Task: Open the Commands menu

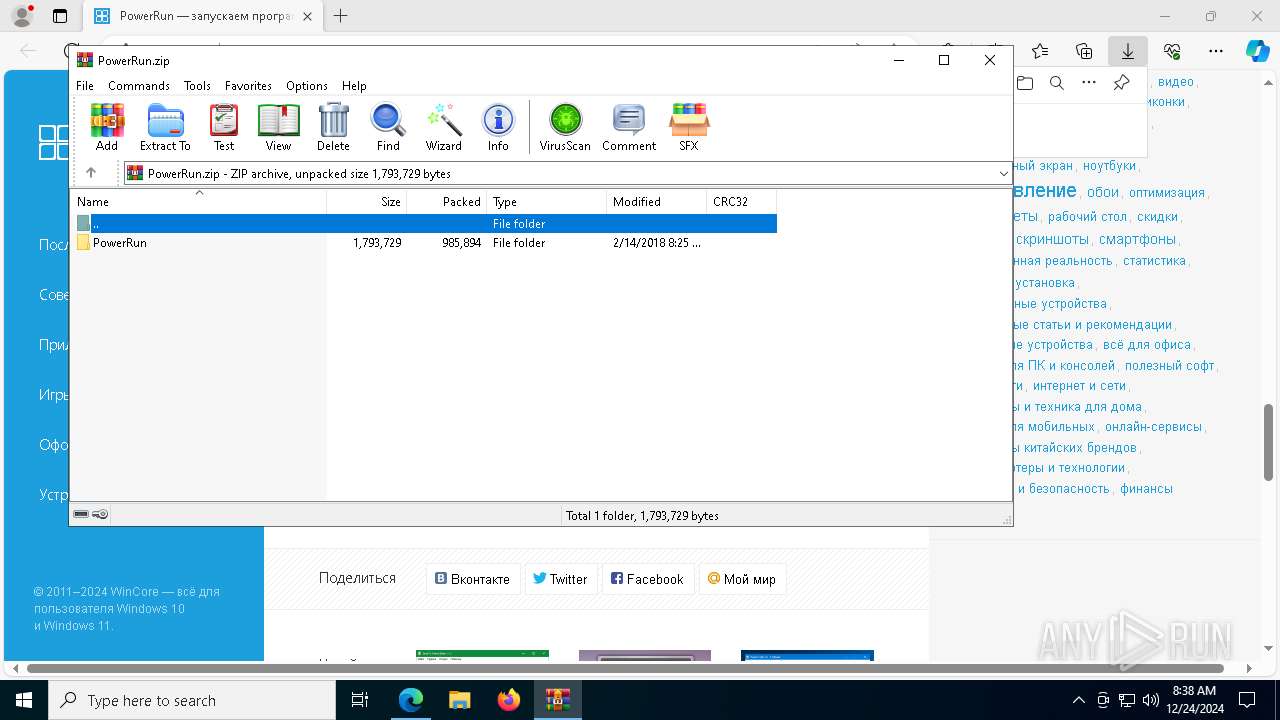Action: (139, 86)
